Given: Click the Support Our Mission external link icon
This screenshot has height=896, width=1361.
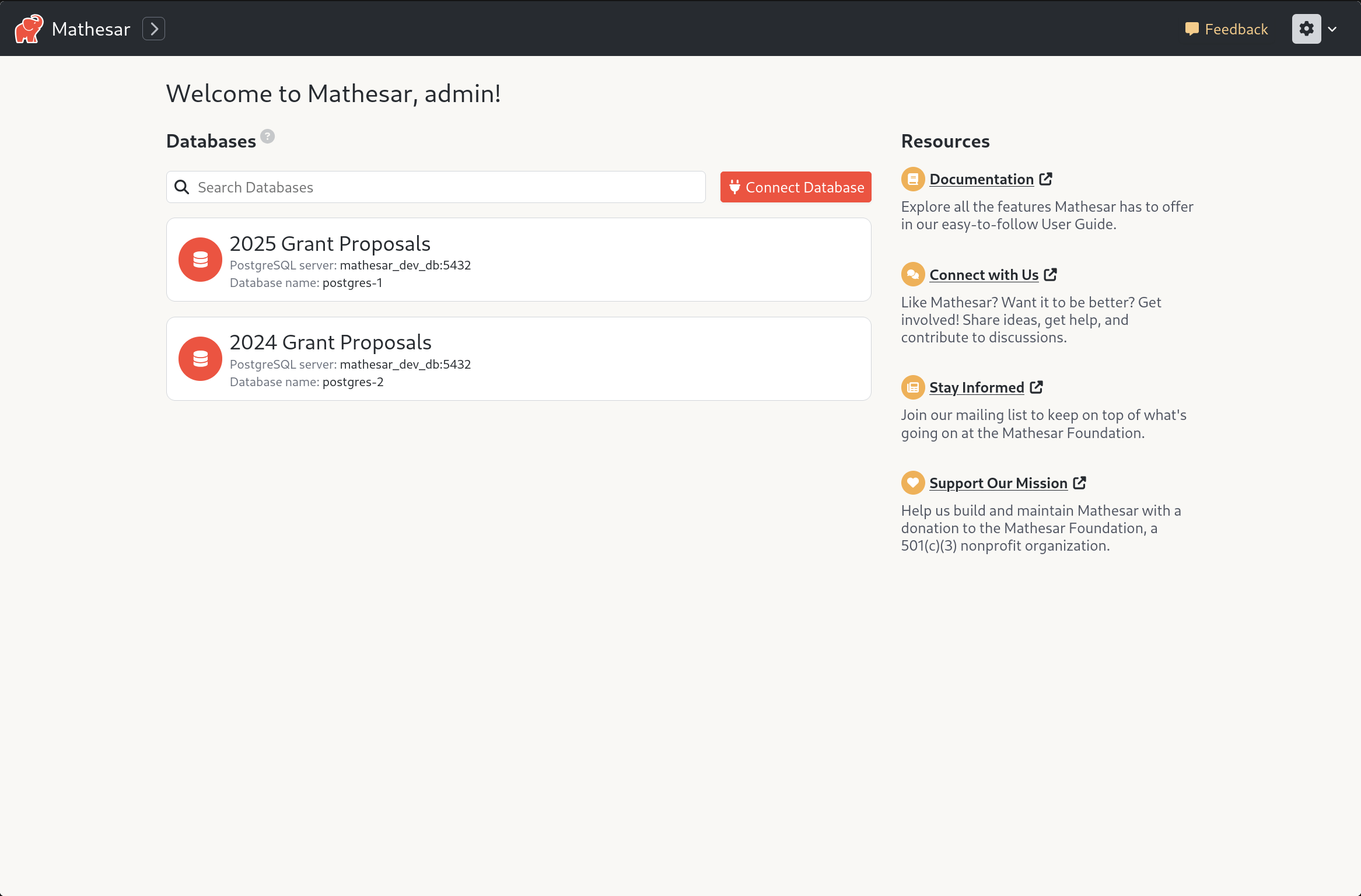Looking at the screenshot, I should (x=1079, y=483).
